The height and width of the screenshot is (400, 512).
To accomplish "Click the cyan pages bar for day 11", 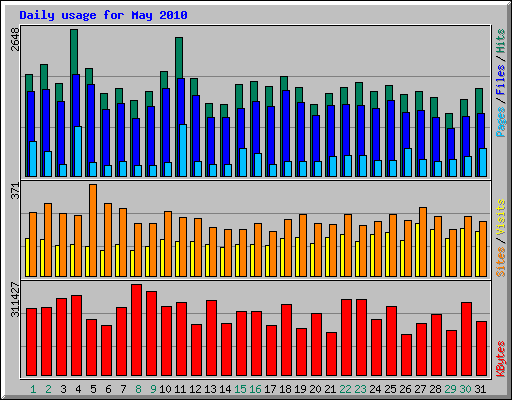I will 183,150.
